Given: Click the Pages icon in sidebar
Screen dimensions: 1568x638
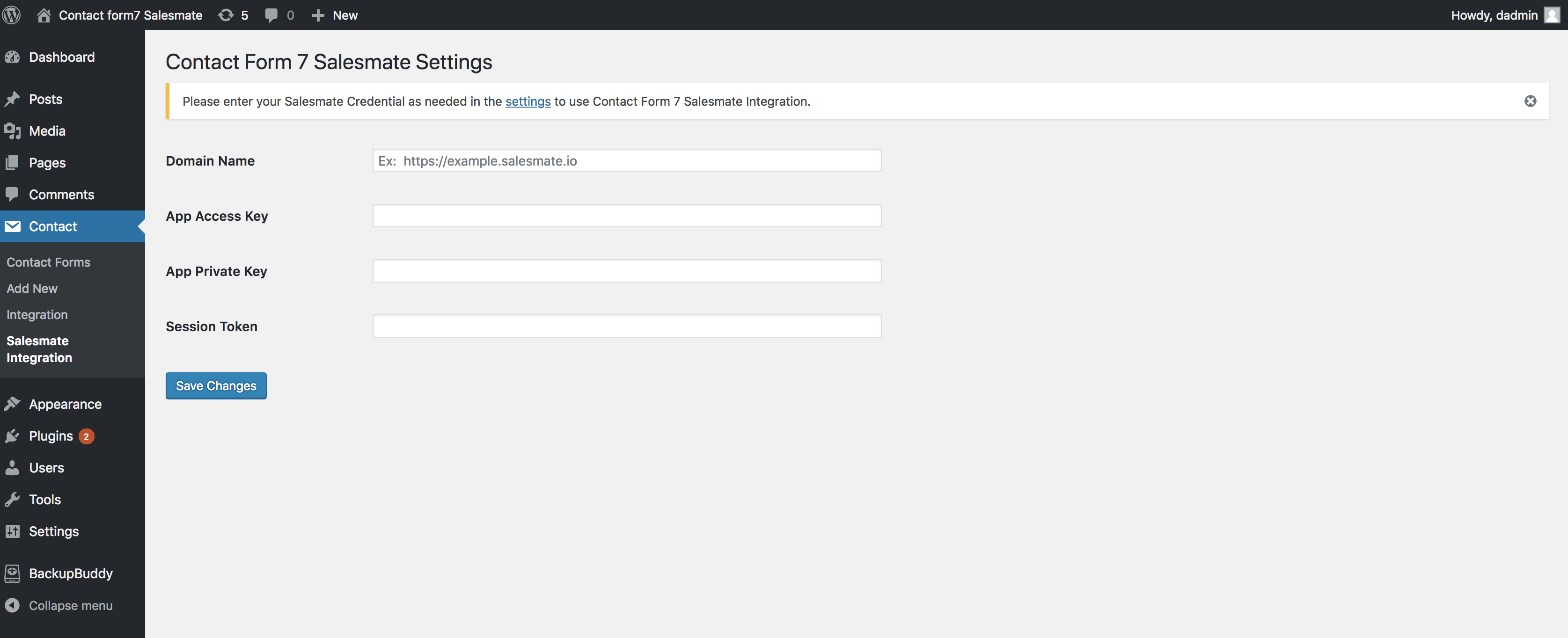Looking at the screenshot, I should [x=12, y=162].
